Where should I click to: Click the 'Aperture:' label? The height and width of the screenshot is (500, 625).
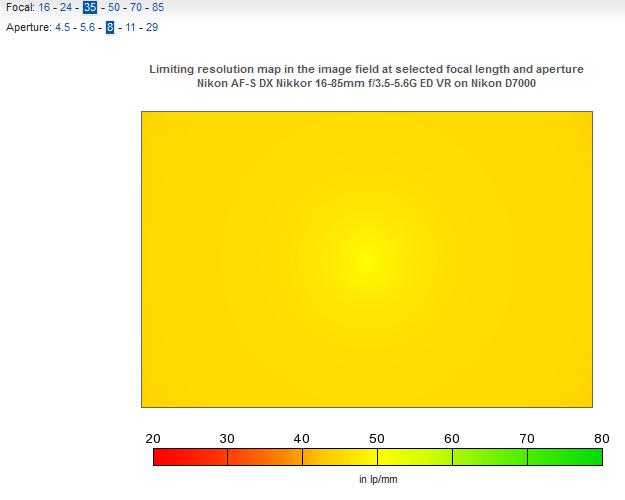coord(29,27)
